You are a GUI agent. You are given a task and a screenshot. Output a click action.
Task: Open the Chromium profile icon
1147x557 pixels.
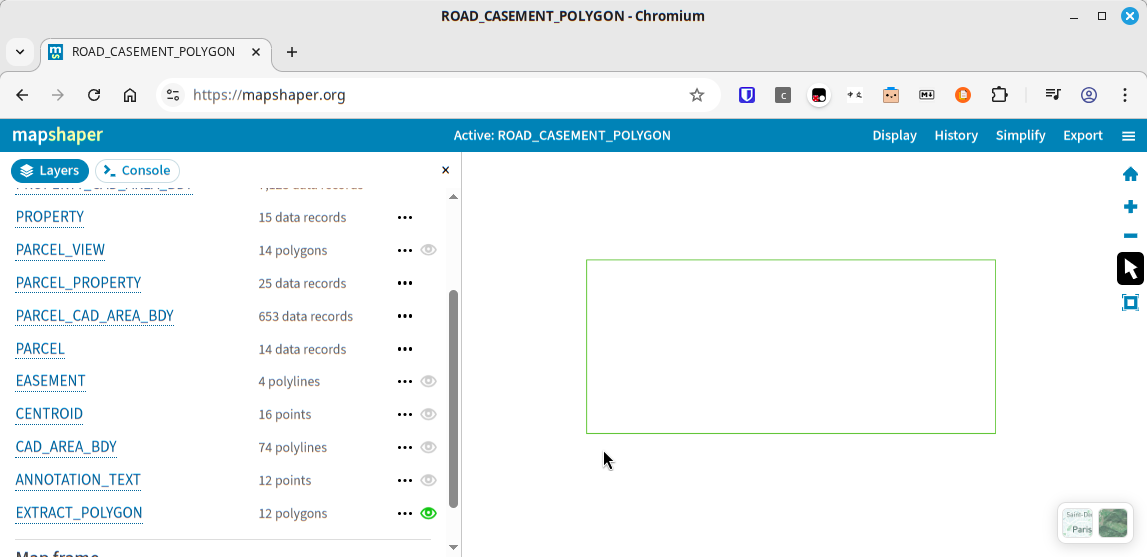tap(1089, 95)
